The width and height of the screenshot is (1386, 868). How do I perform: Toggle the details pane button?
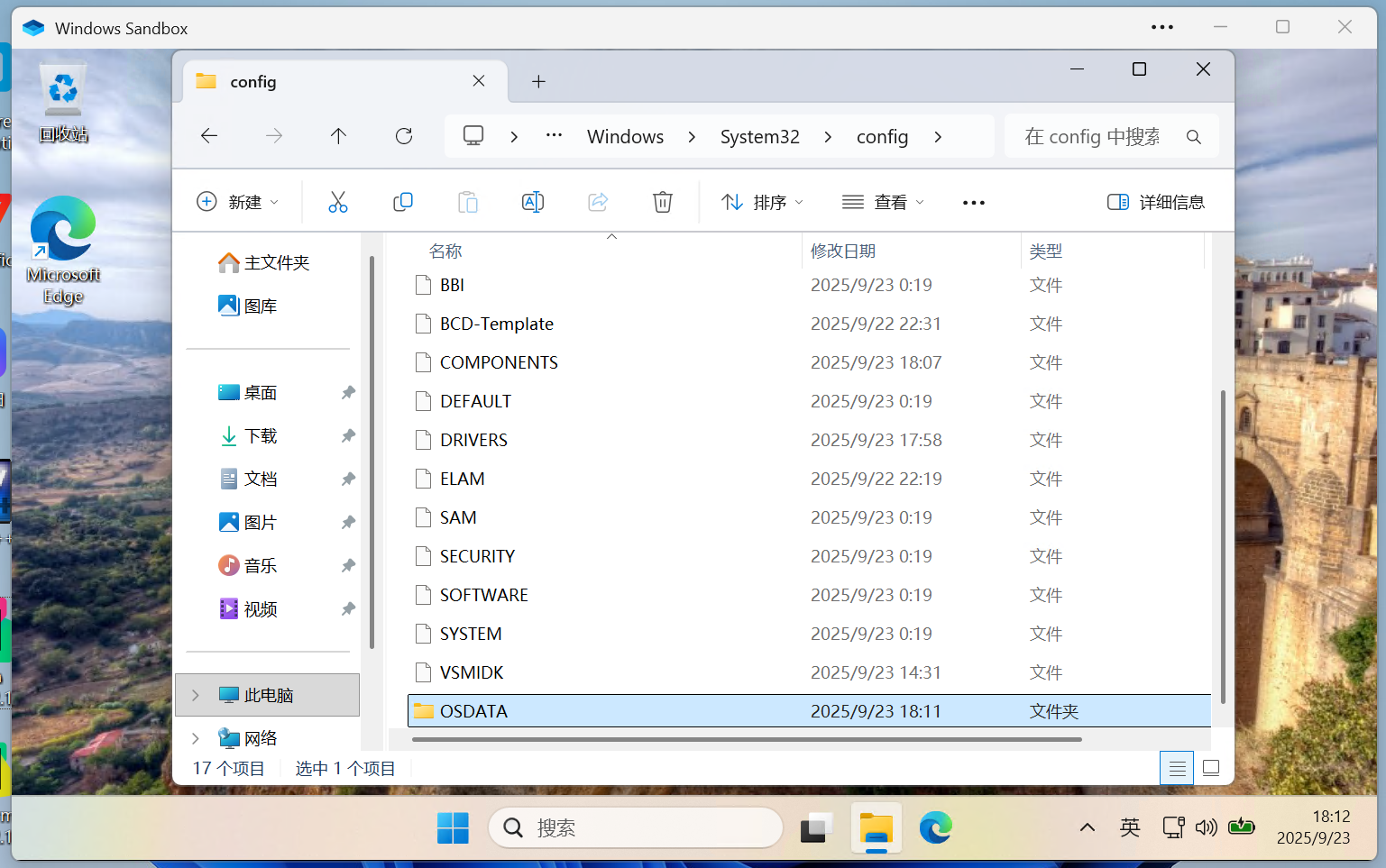[1155, 202]
